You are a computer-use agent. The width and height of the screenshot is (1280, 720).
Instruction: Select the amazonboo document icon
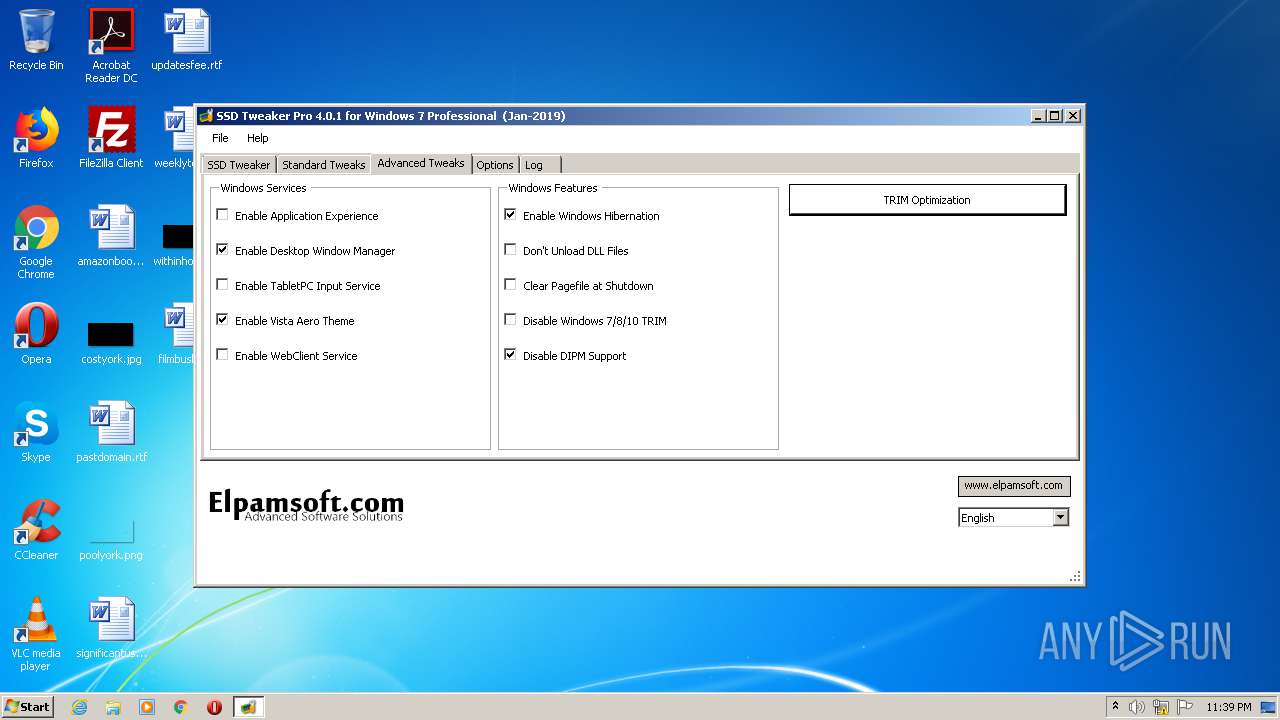111,236
